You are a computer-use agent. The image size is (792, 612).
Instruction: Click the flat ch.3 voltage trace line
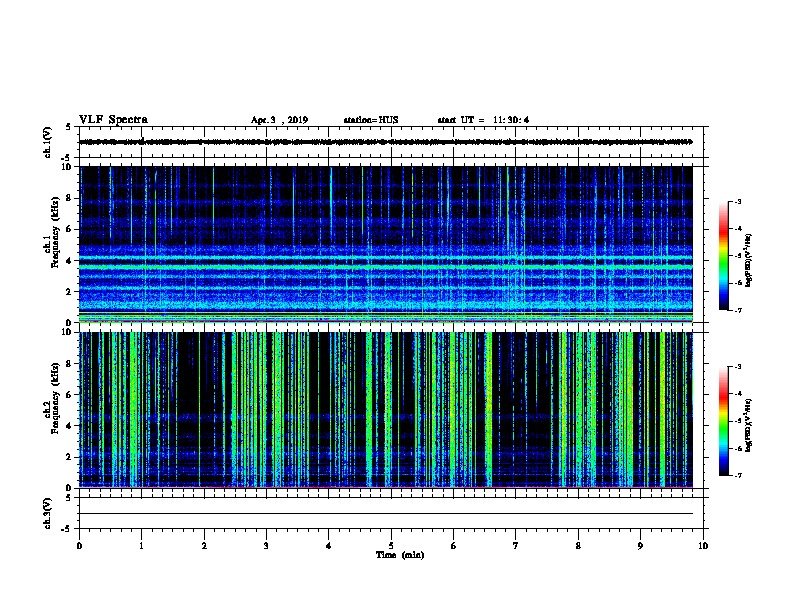(386, 514)
